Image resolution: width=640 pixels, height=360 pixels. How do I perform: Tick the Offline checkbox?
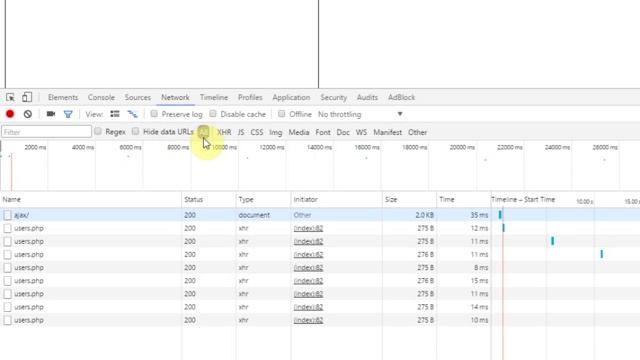[x=281, y=113]
